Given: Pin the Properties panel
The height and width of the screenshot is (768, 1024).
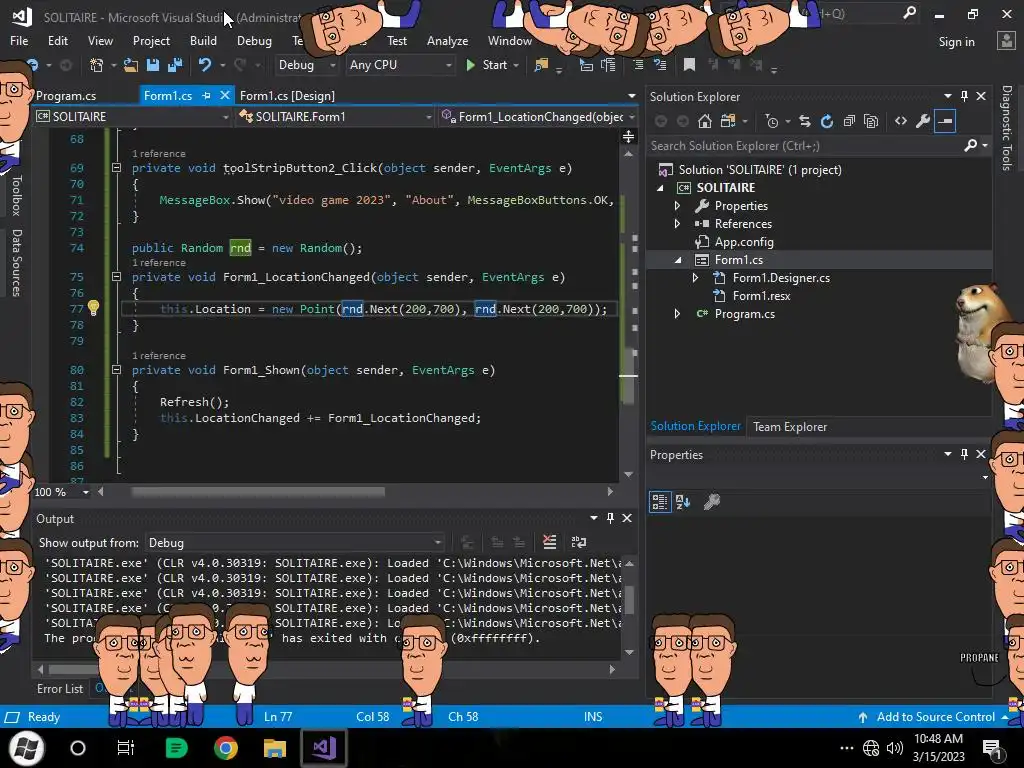Looking at the screenshot, I should pos(965,454).
